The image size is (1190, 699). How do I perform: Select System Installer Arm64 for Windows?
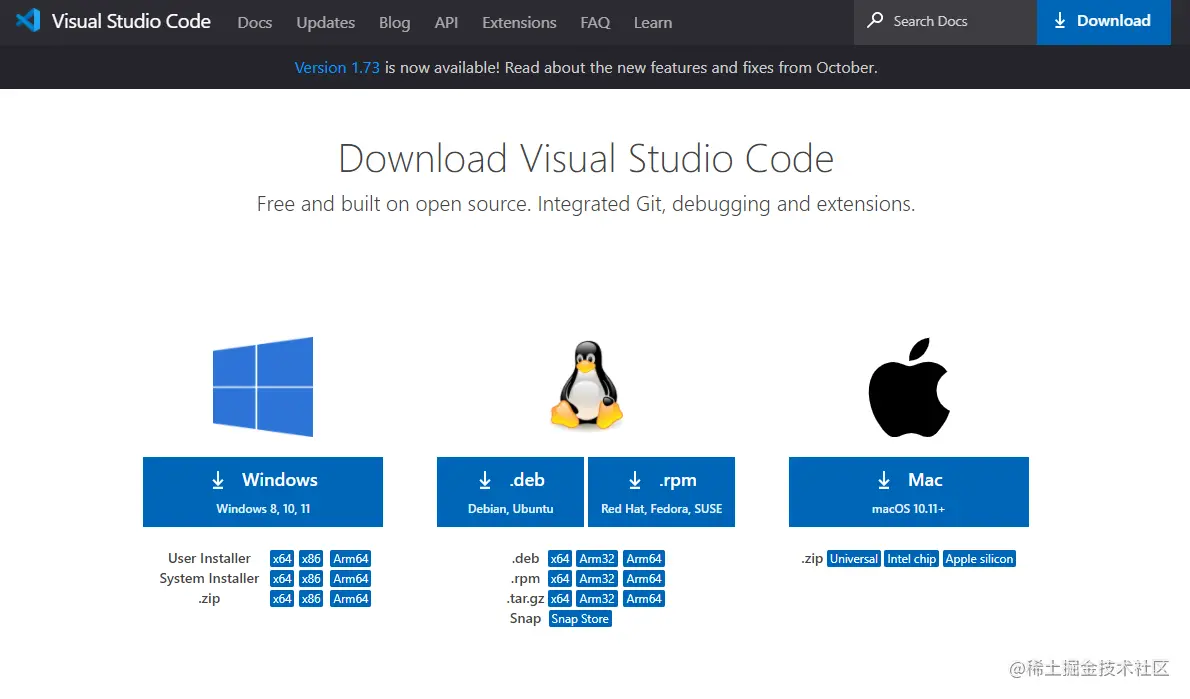point(351,578)
